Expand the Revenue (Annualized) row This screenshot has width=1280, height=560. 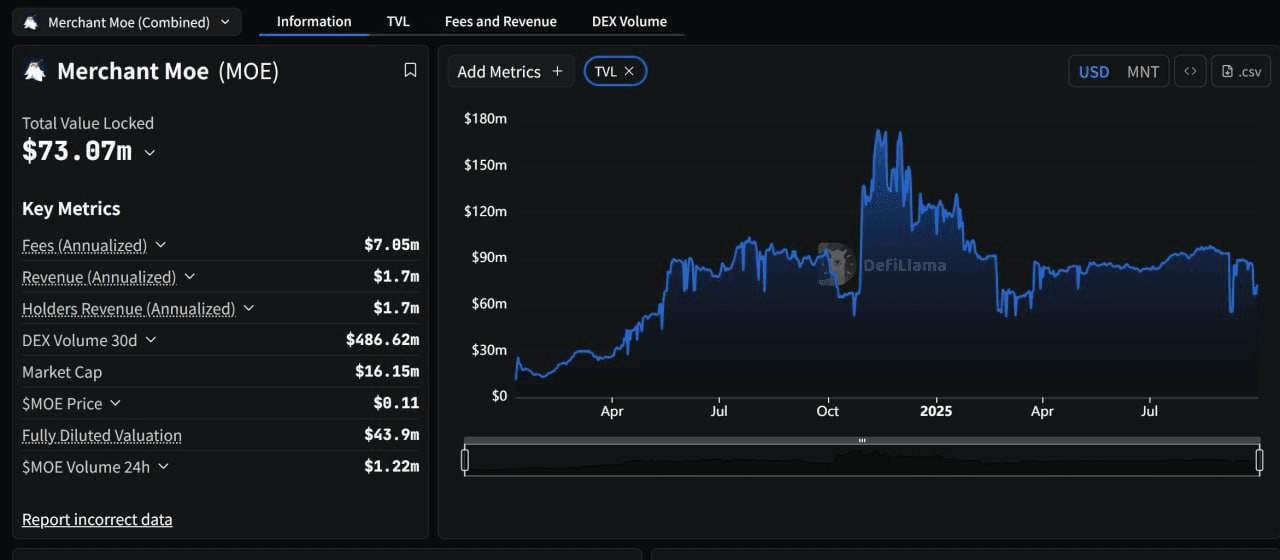[190, 277]
